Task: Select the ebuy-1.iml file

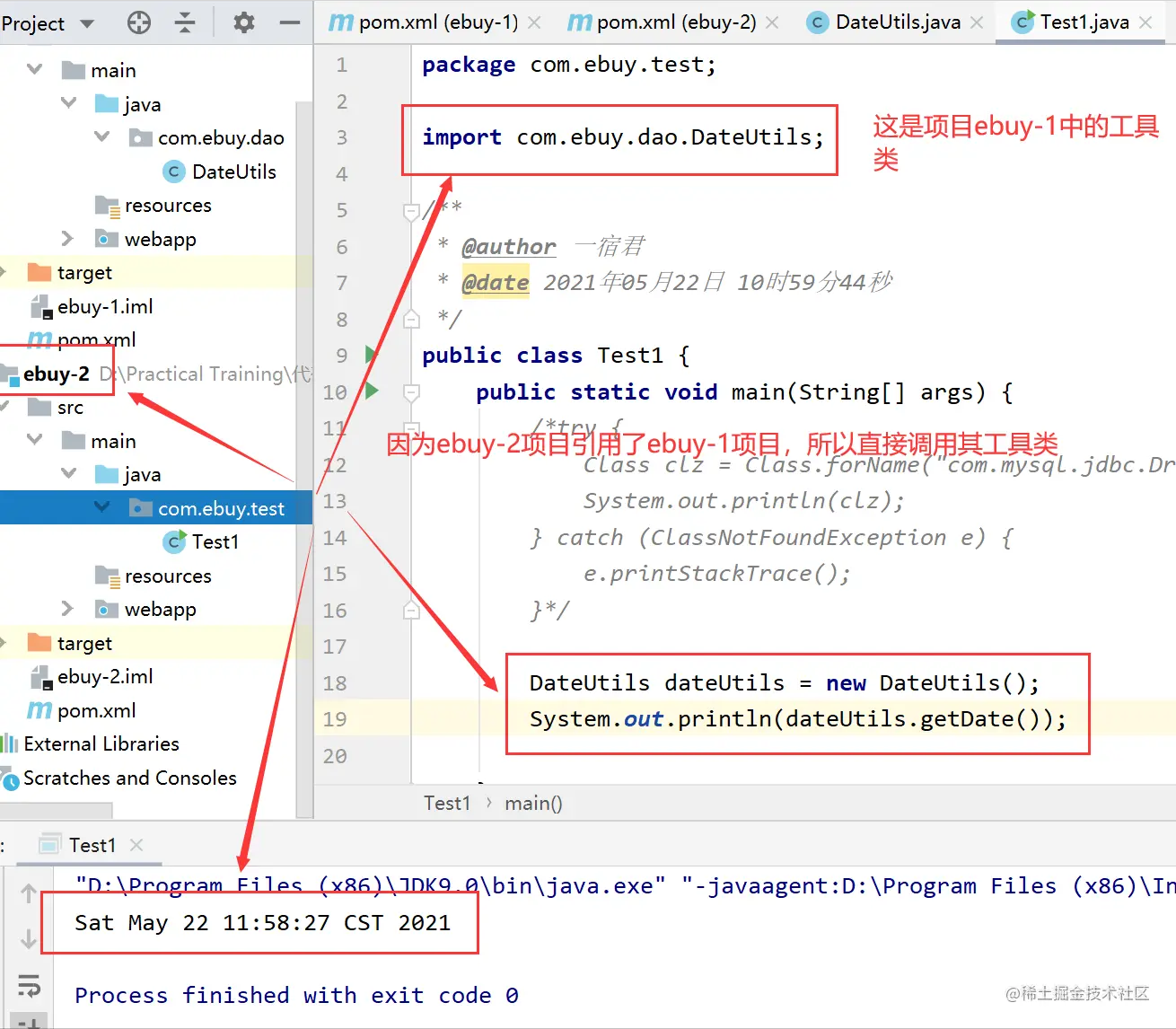Action: (92, 306)
